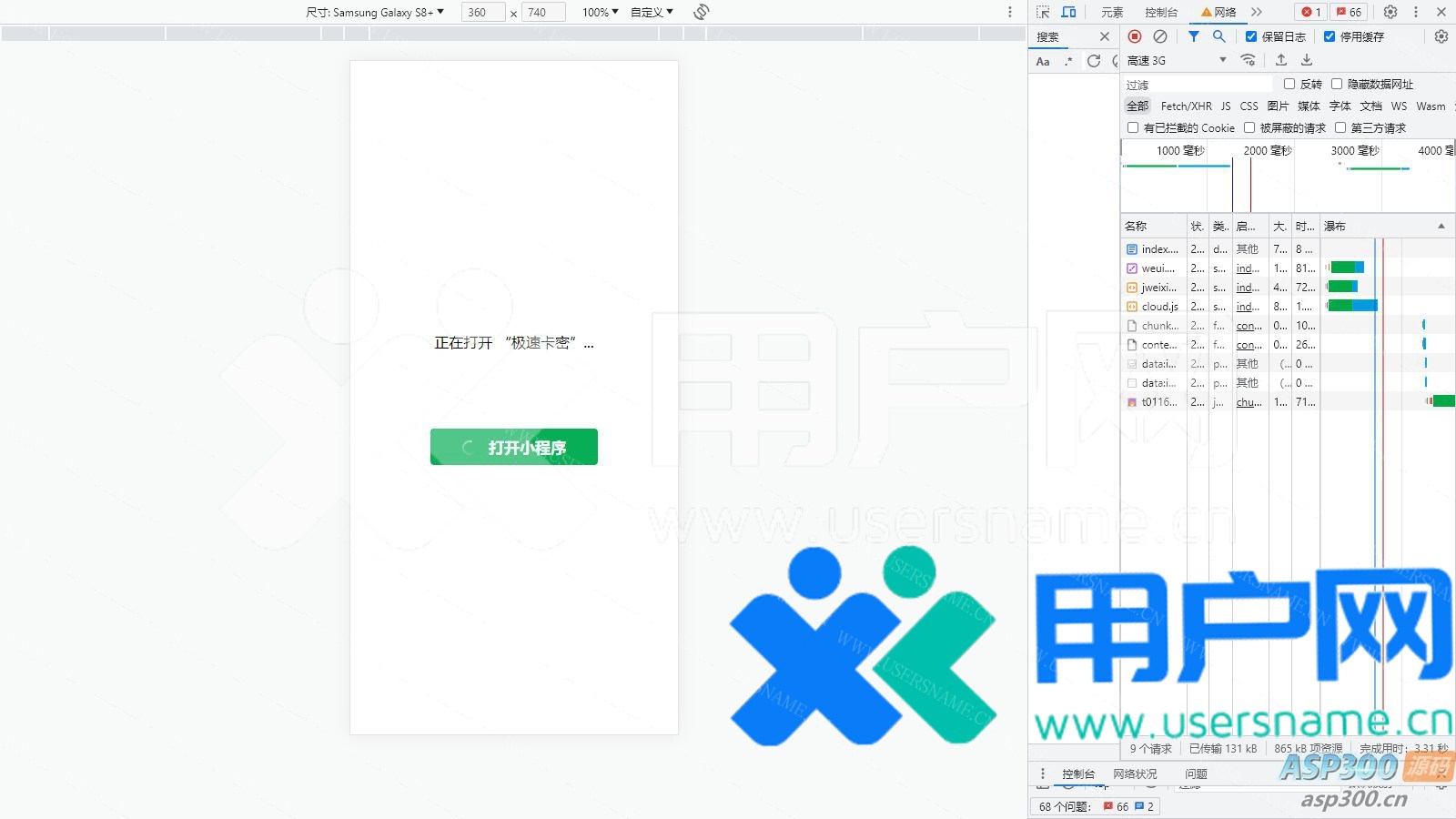The width and height of the screenshot is (1456, 819).
Task: Open the ind... initiator link for cloud.js
Action: pos(1248,307)
